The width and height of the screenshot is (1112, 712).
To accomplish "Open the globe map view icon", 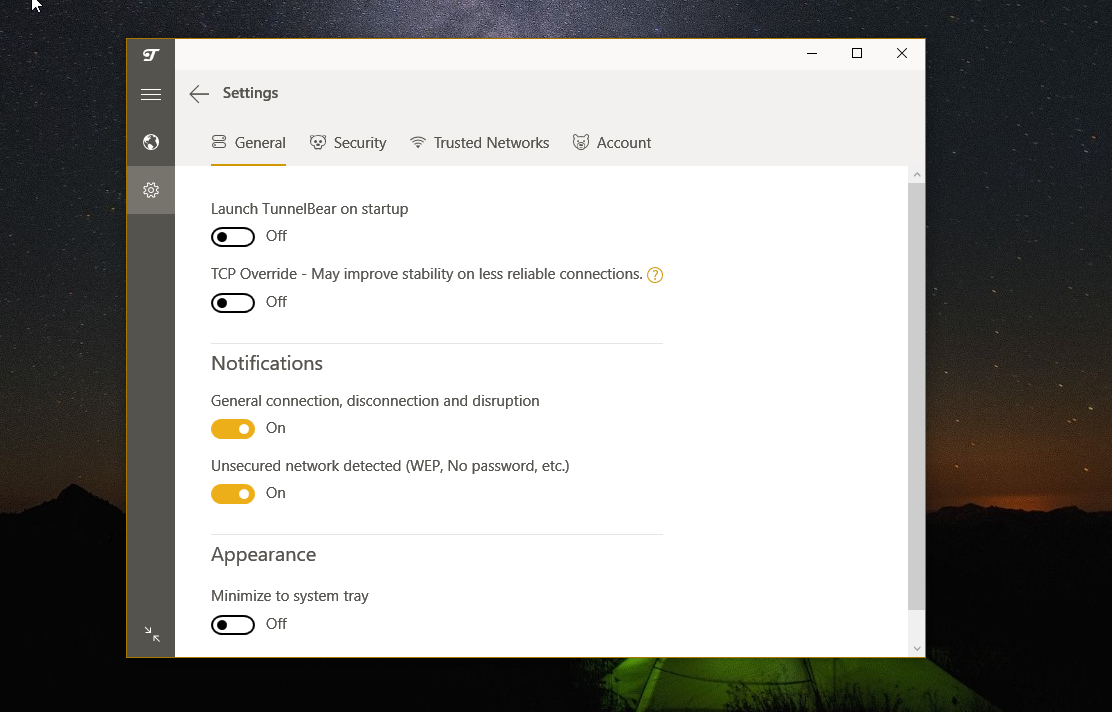I will click(x=150, y=142).
